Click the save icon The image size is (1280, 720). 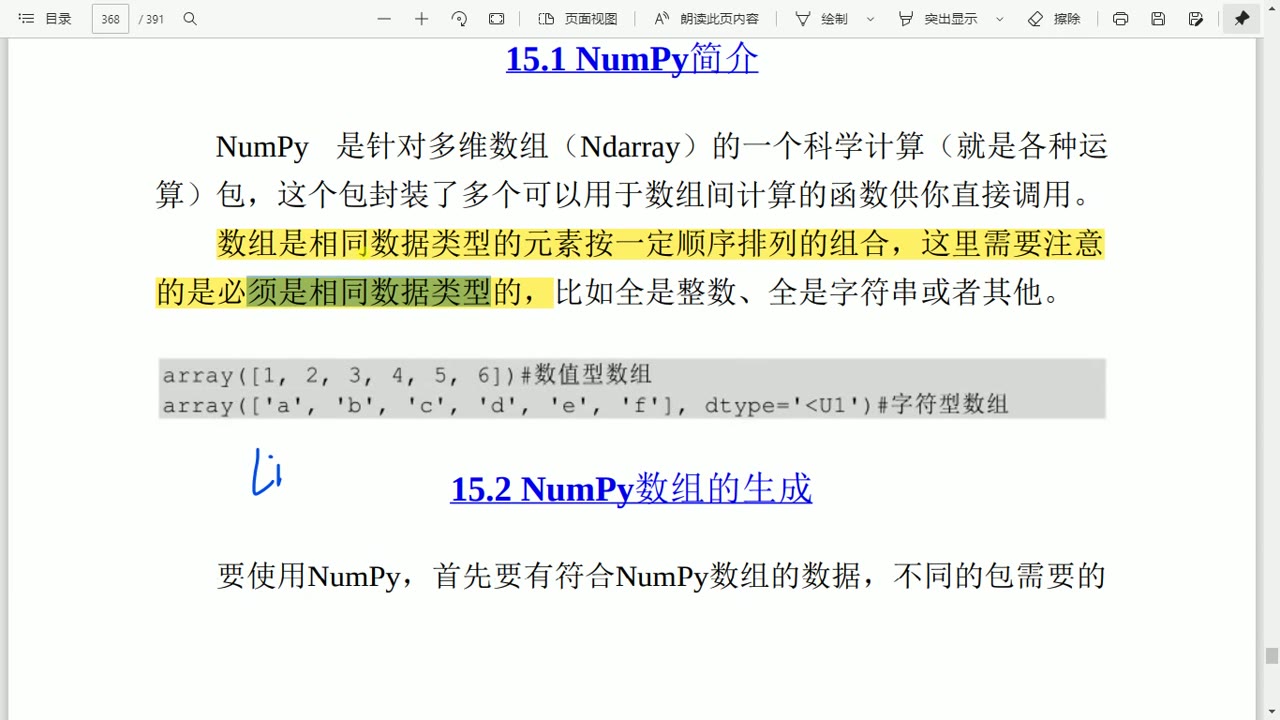coord(1158,19)
